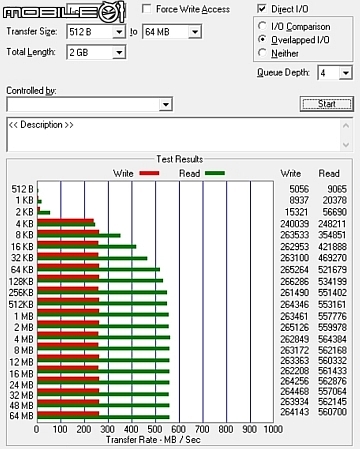Click the green Read legend swatch
The image size is (360, 449).
pos(215,173)
